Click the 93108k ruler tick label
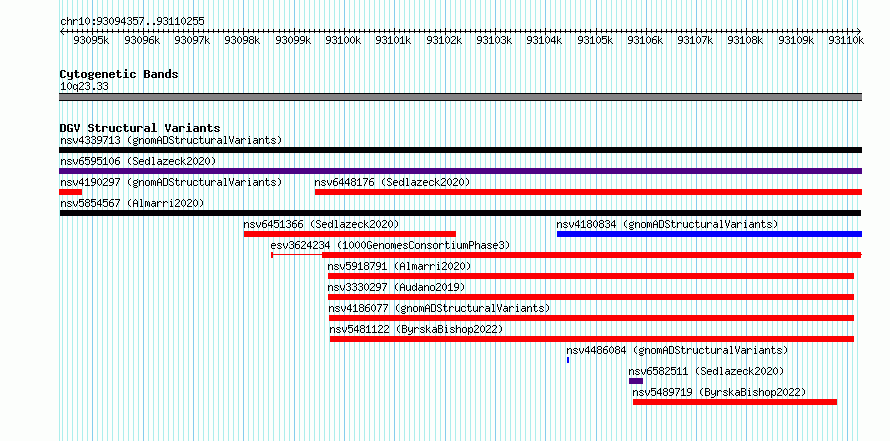The width and height of the screenshot is (890, 441). pos(746,41)
